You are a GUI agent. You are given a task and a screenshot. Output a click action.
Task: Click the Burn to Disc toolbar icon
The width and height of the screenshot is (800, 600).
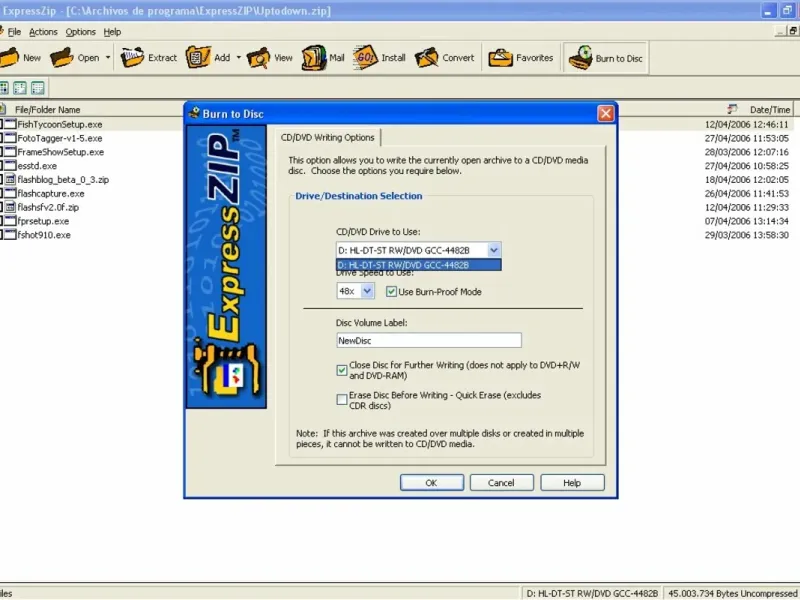coord(581,57)
